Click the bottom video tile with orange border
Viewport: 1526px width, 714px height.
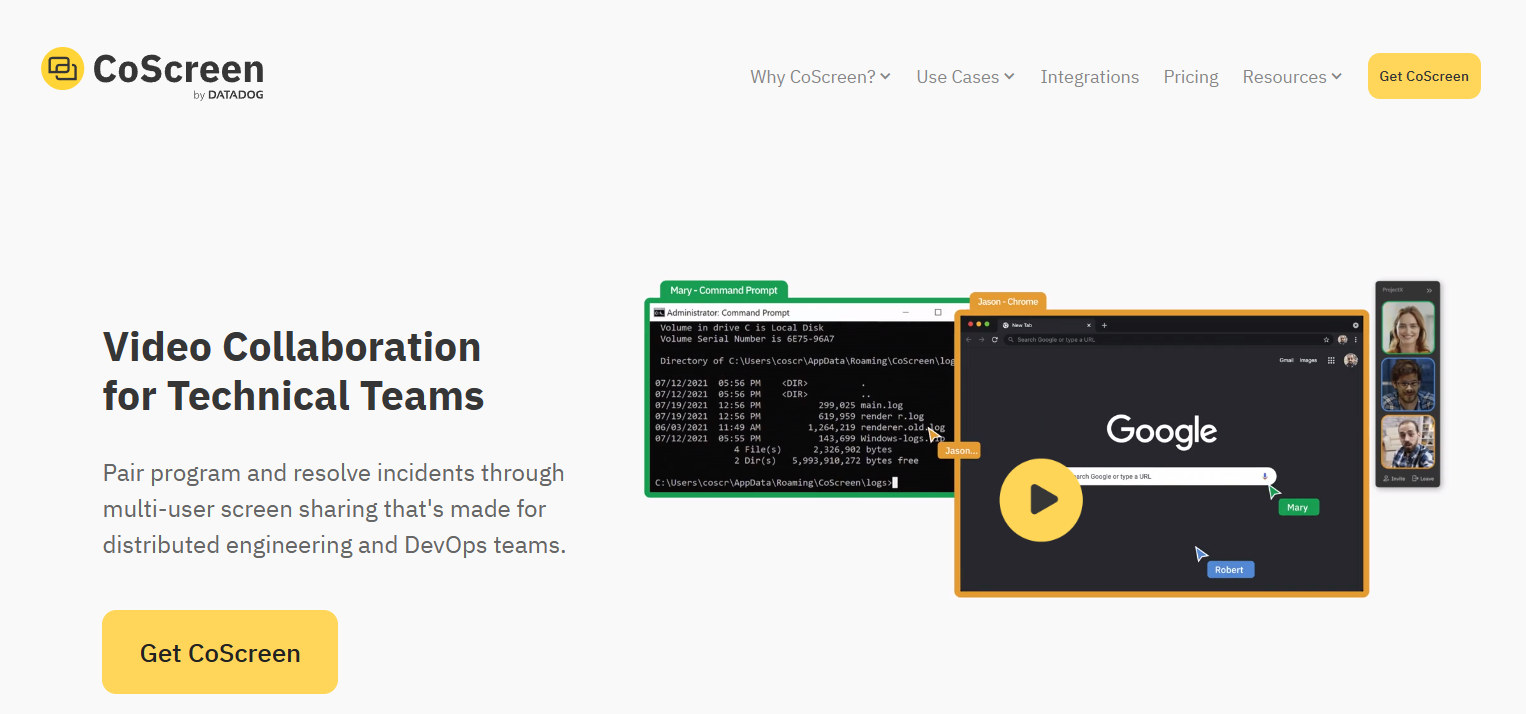[1408, 442]
